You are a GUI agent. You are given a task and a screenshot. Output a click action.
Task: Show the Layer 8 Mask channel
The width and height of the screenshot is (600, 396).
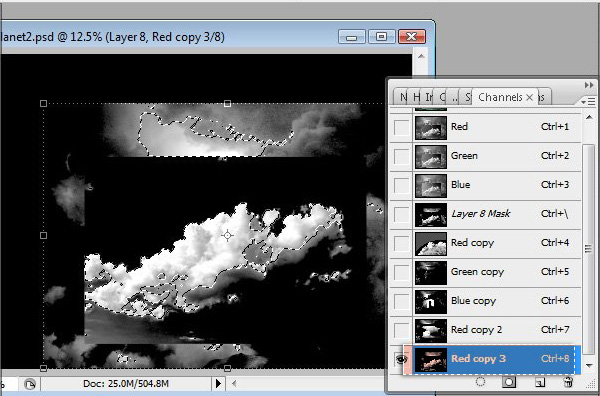[x=401, y=214]
